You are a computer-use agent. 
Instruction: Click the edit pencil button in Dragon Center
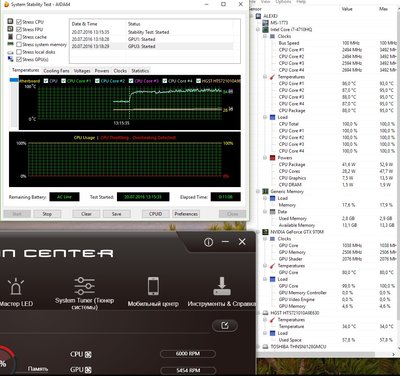click(225, 325)
